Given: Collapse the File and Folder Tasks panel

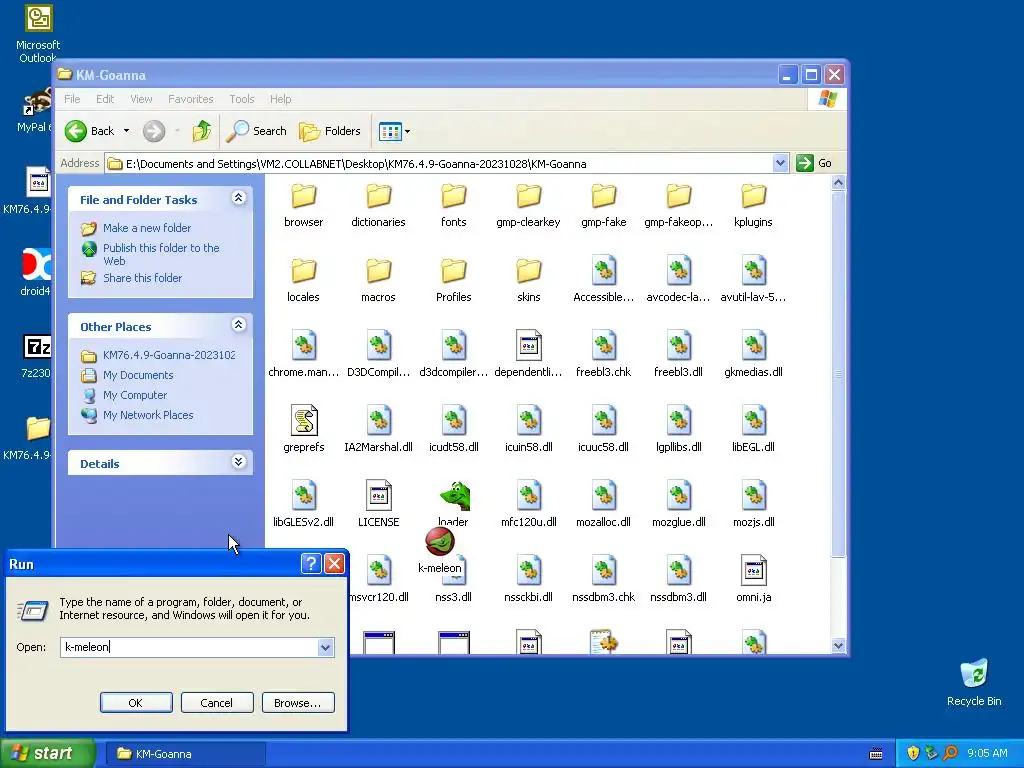Looking at the screenshot, I should pyautogui.click(x=238, y=198).
